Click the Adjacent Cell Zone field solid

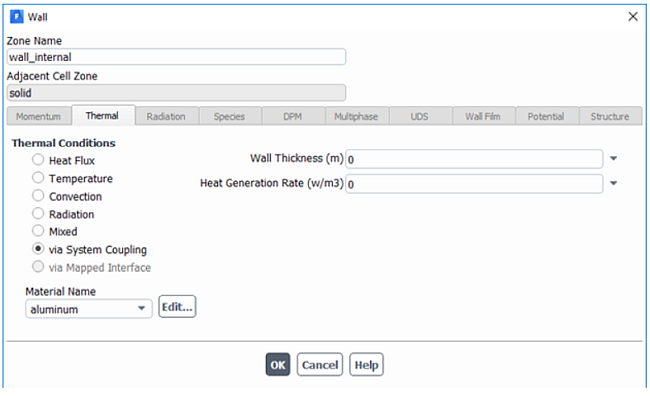tap(176, 93)
